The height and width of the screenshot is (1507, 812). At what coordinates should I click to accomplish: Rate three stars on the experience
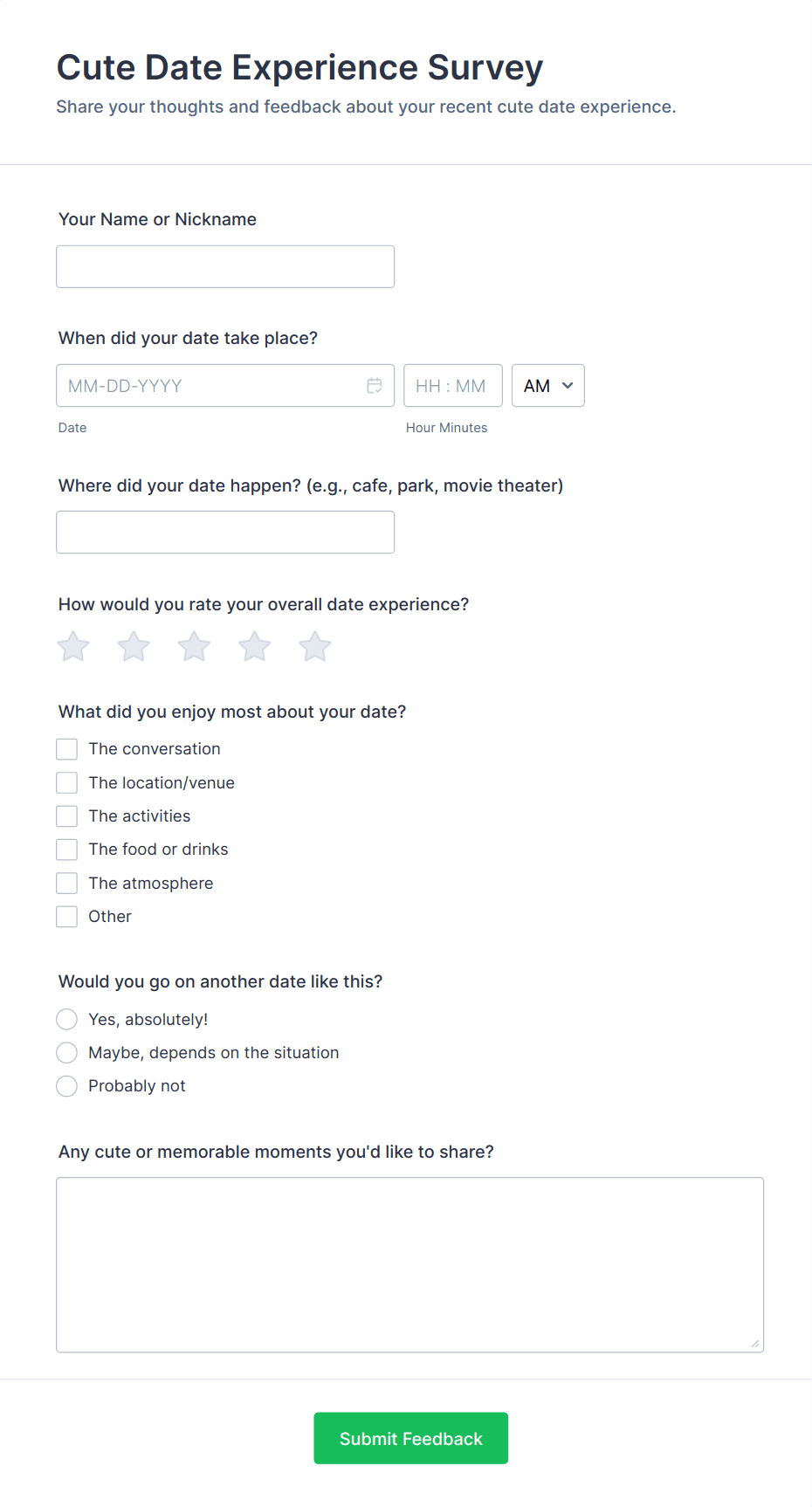(193, 646)
